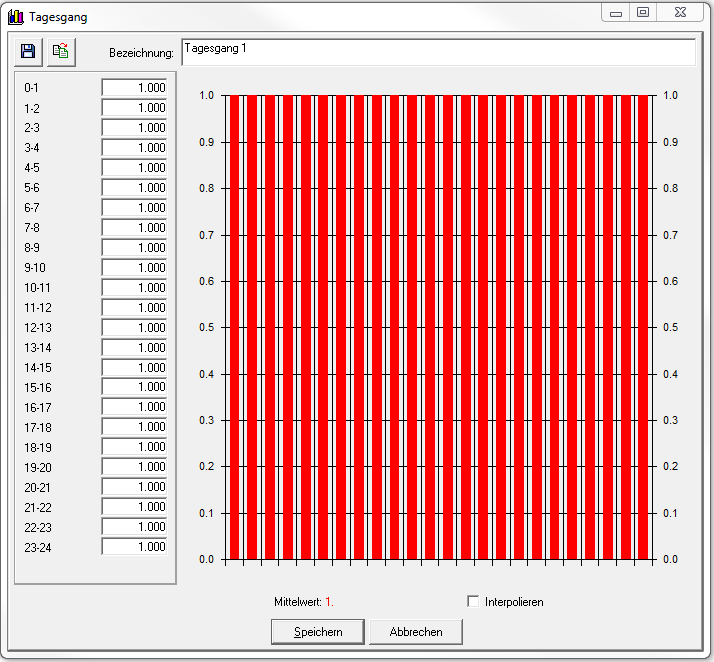Focus the 19-20 hour value field
Viewport: 714px width, 662px height.
pyautogui.click(x=134, y=467)
